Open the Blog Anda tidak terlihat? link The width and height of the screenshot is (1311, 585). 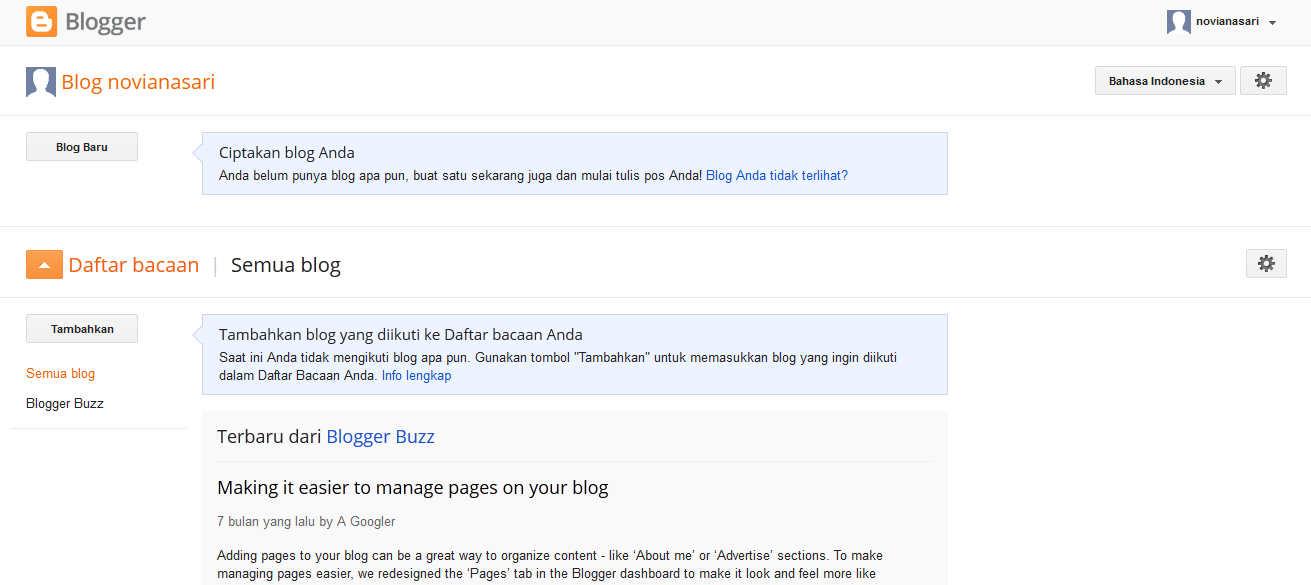click(x=777, y=175)
